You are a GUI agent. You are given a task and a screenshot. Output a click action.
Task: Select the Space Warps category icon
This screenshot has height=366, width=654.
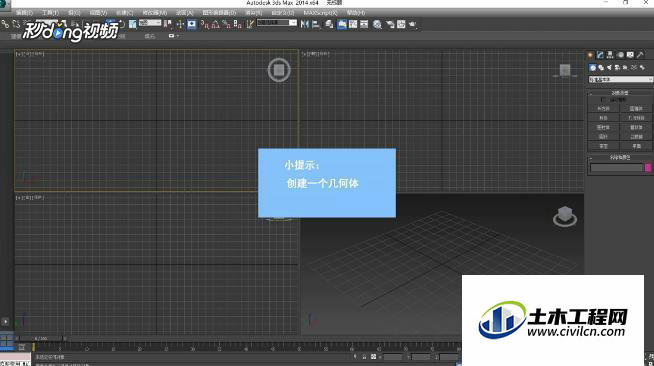click(634, 68)
